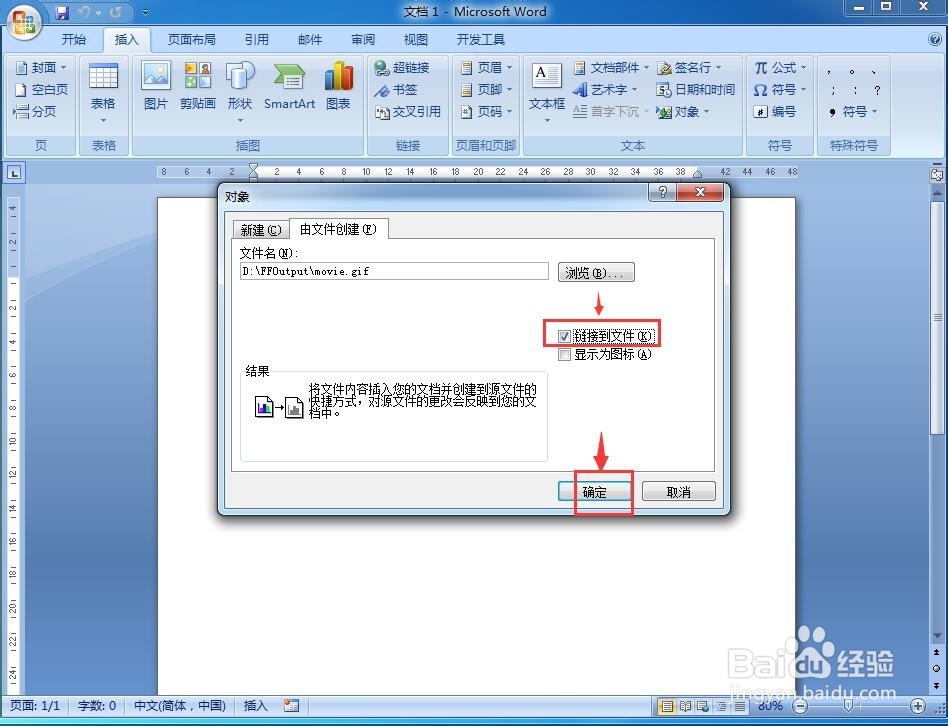Open the Symbol (符号) Ω menu
Viewport: 948px width, 726px height.
coord(780,90)
